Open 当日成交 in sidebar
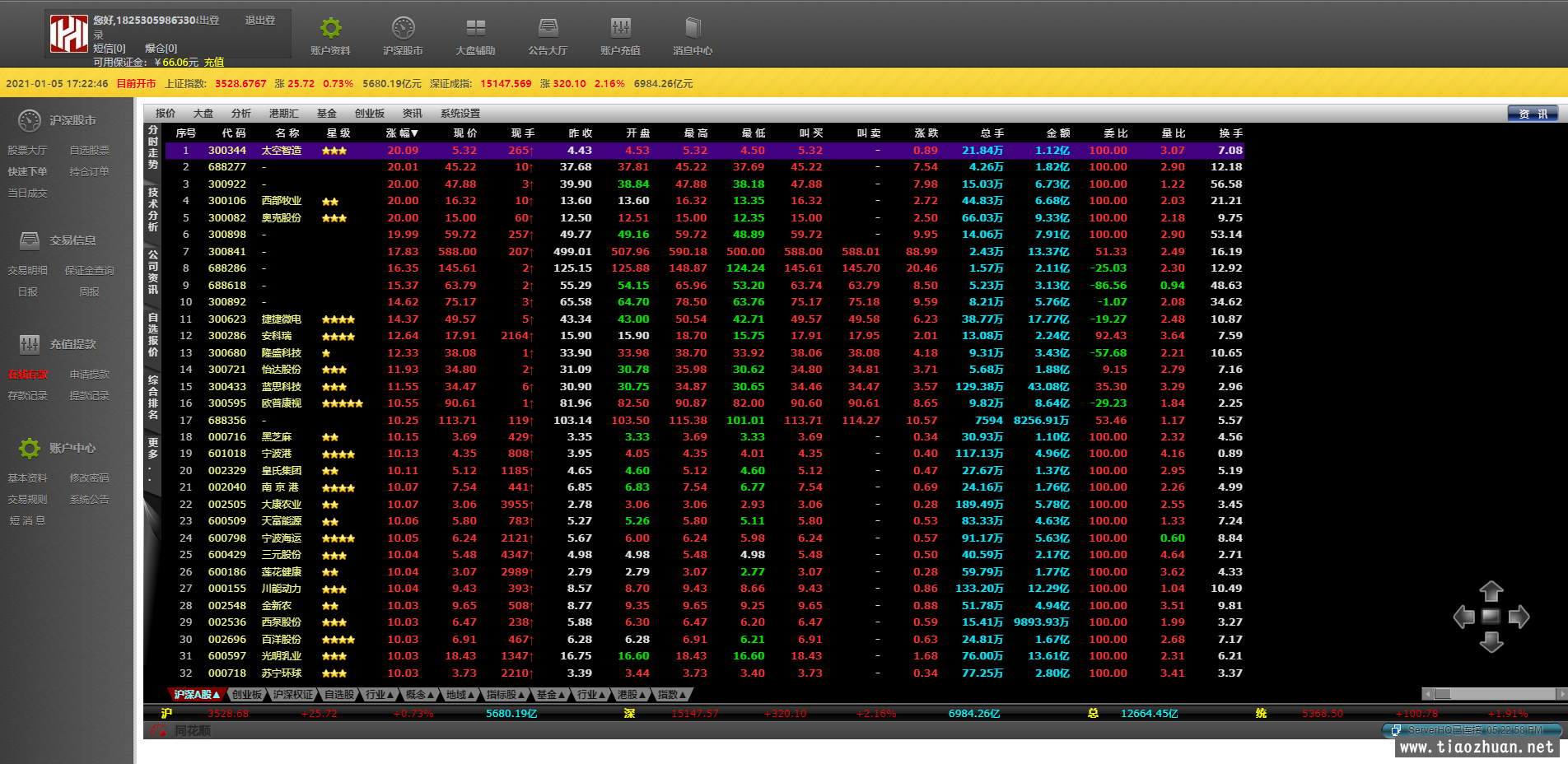The height and width of the screenshot is (764, 1568). 28,193
